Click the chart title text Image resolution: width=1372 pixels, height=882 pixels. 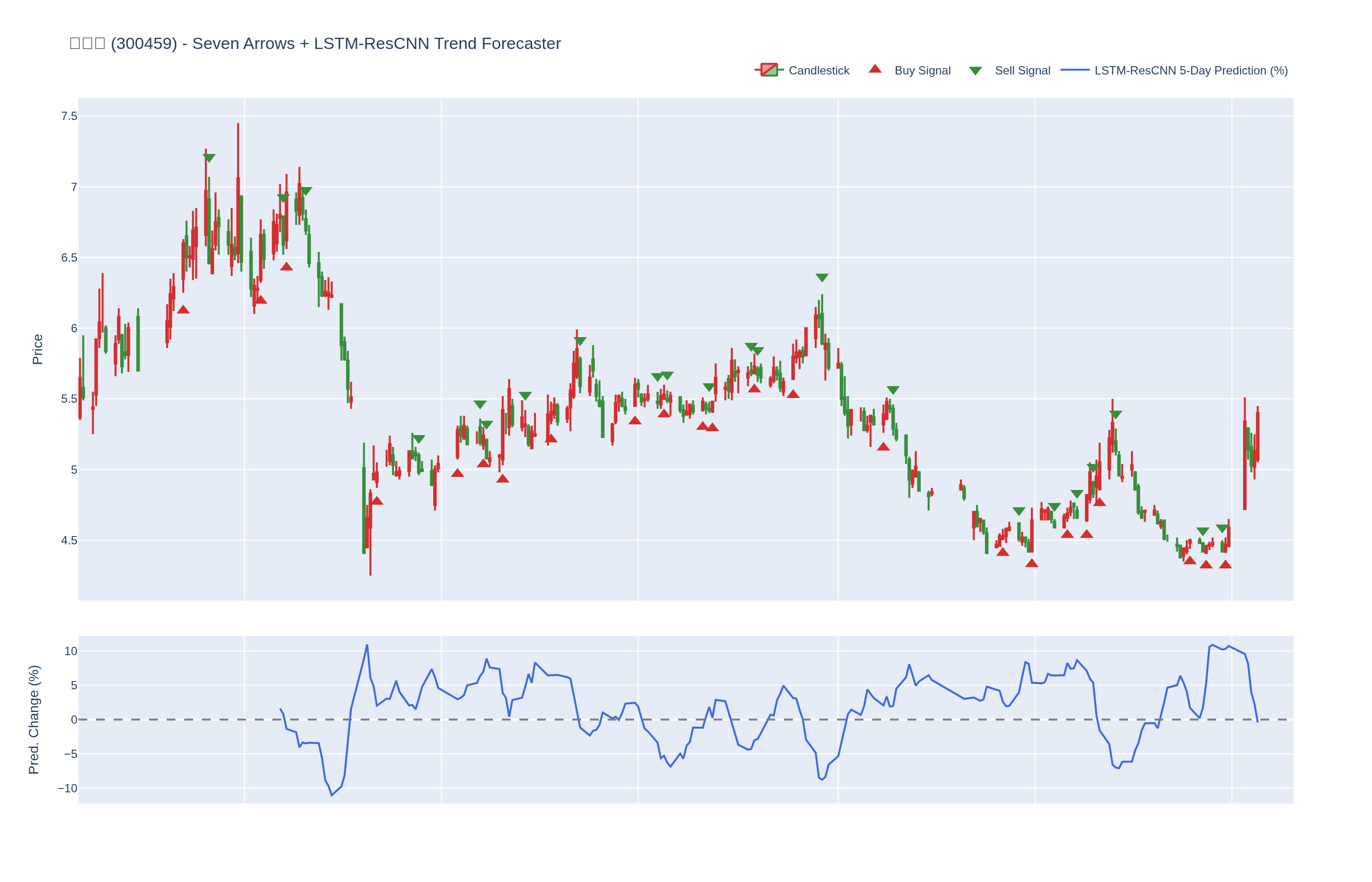(315, 44)
